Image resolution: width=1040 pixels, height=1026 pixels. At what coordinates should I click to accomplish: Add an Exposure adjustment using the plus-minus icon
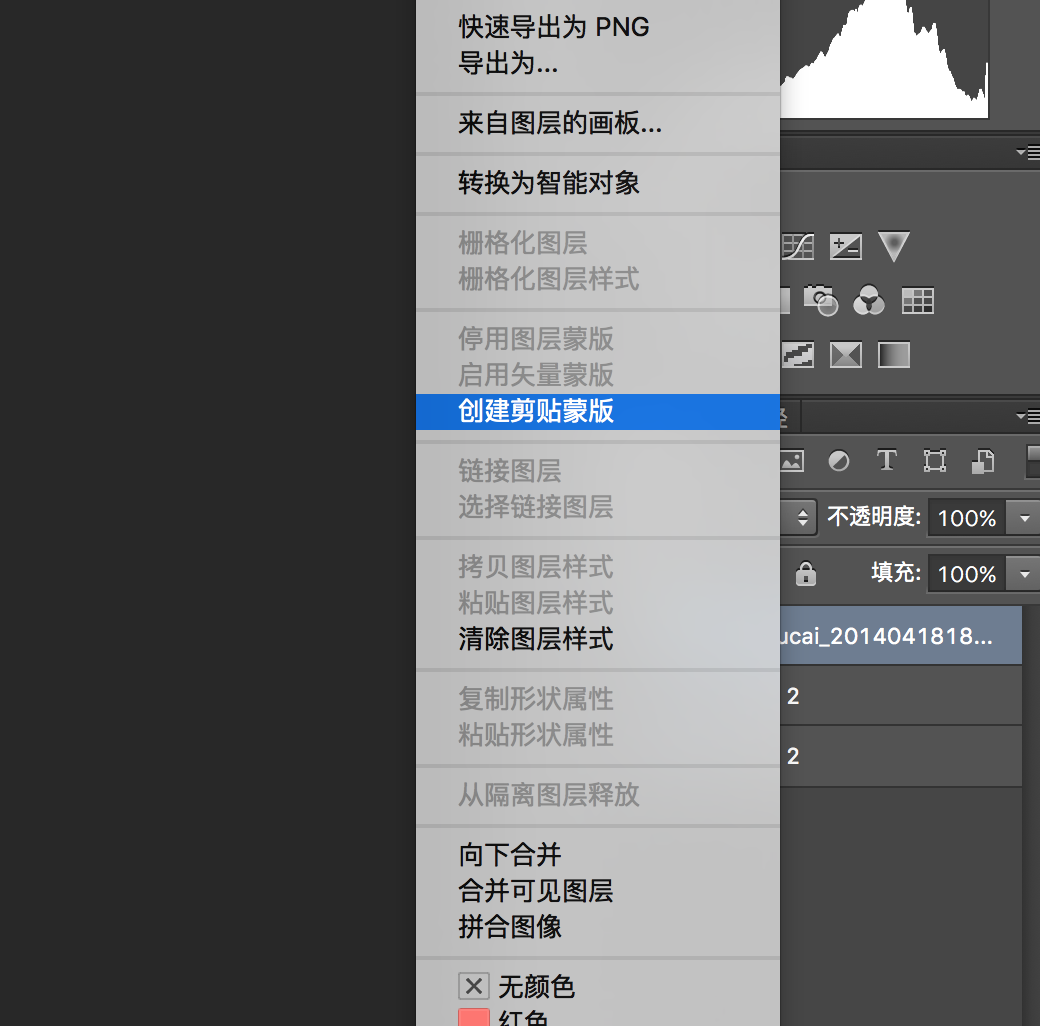[x=846, y=247]
